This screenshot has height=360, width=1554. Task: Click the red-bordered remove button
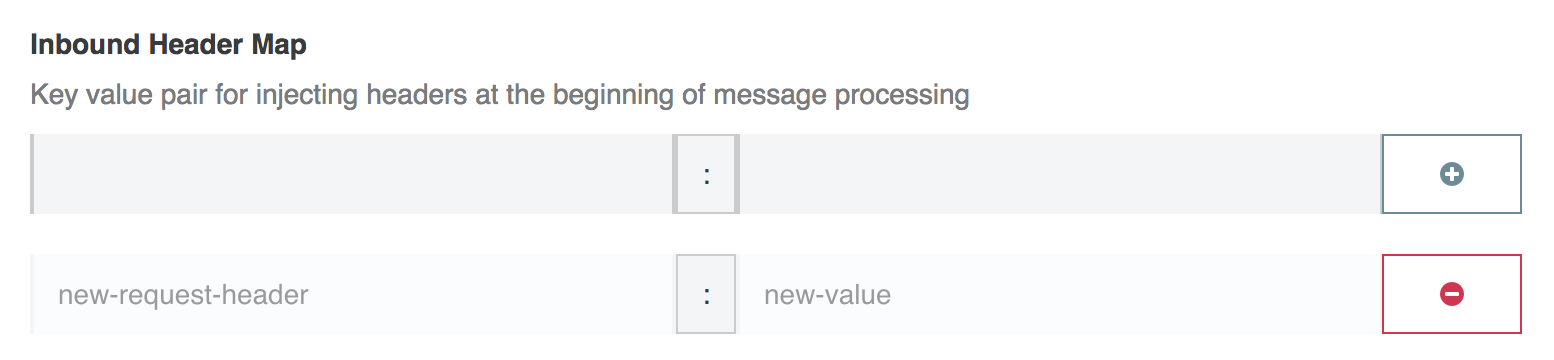point(1451,294)
